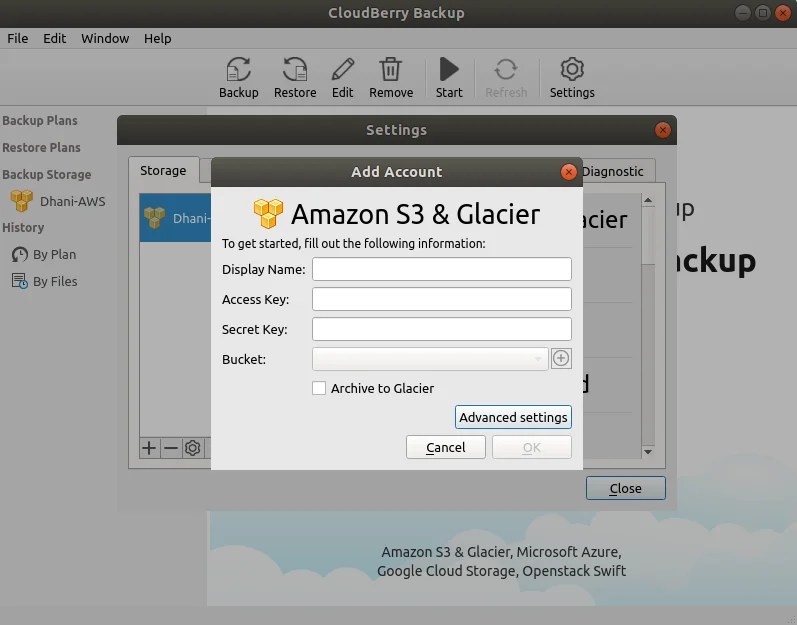
Task: Click the Edit pencil toolbar icon
Action: (x=343, y=77)
